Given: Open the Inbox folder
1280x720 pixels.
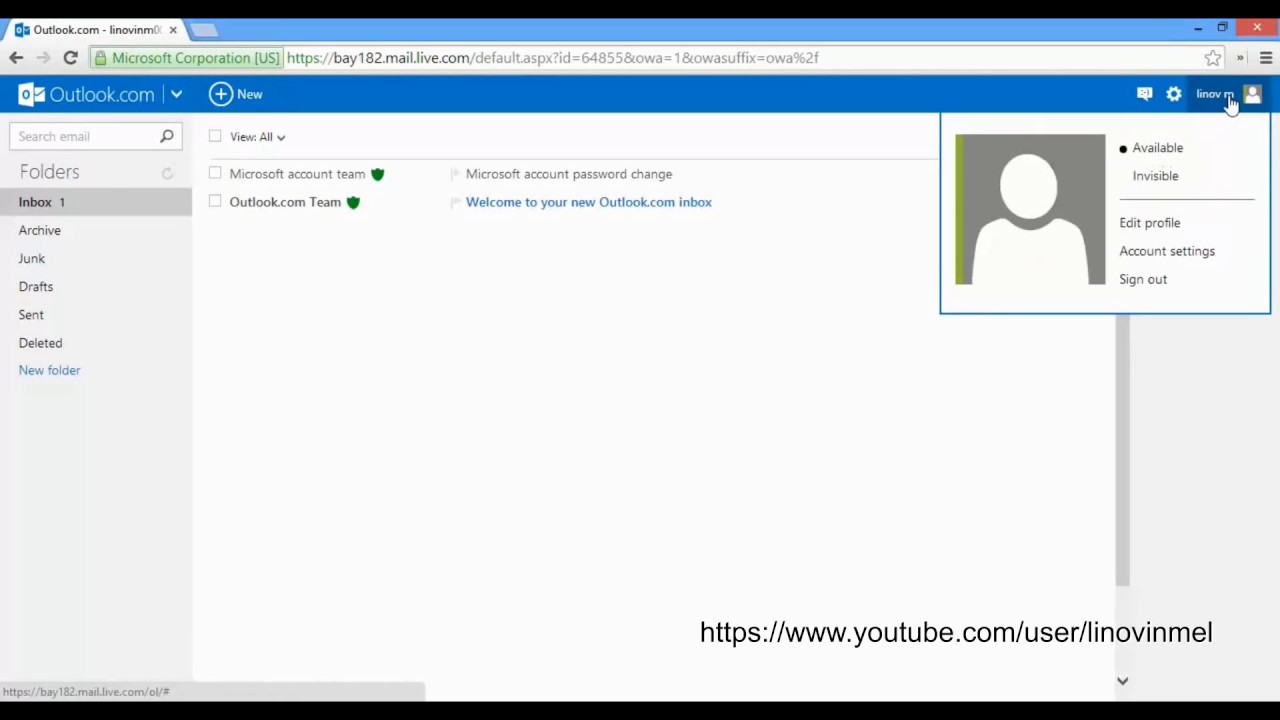Looking at the screenshot, I should [96, 202].
